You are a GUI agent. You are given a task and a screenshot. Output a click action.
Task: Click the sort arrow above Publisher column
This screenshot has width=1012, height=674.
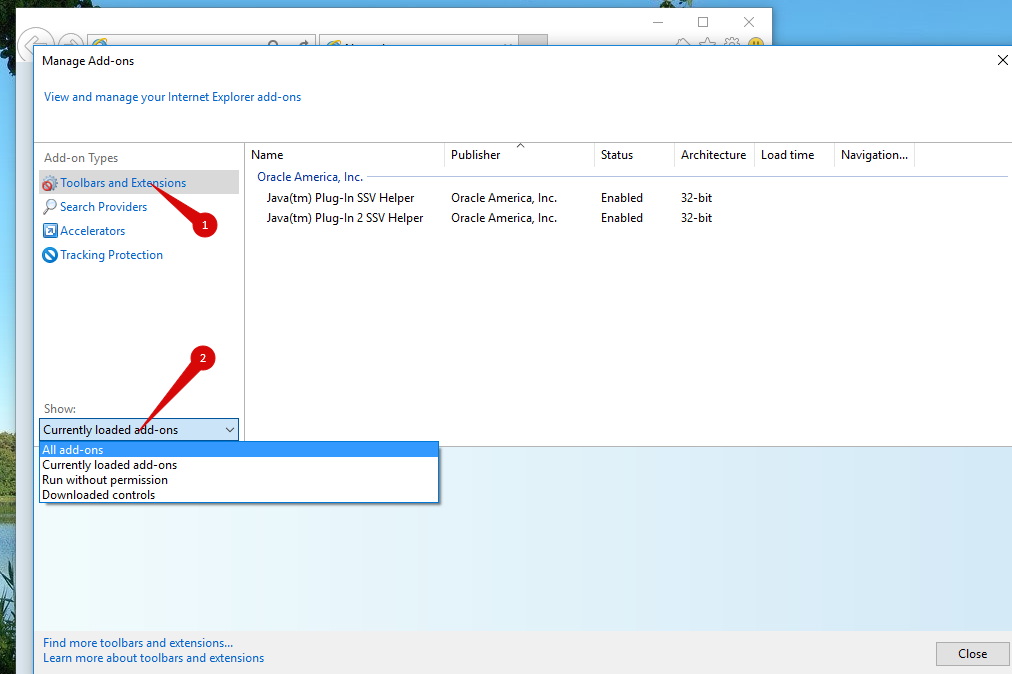(x=520, y=146)
